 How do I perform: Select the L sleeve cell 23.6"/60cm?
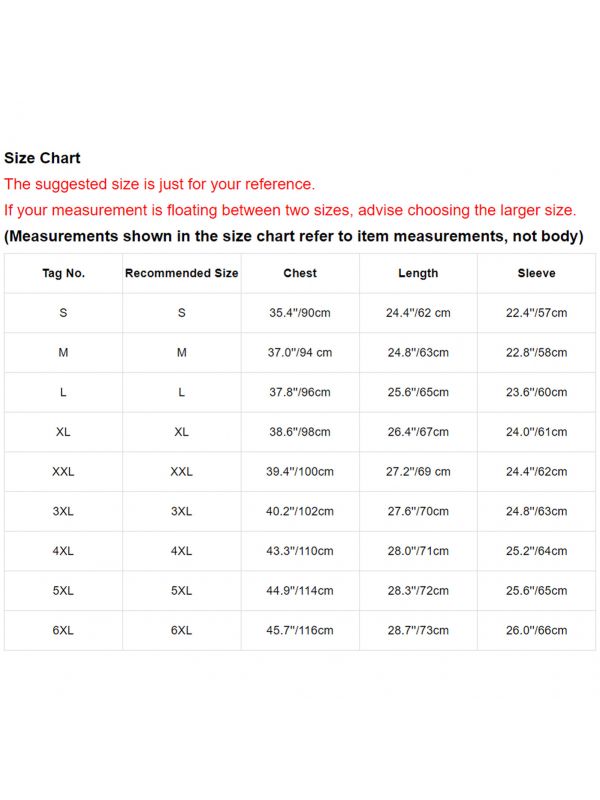pos(536,392)
